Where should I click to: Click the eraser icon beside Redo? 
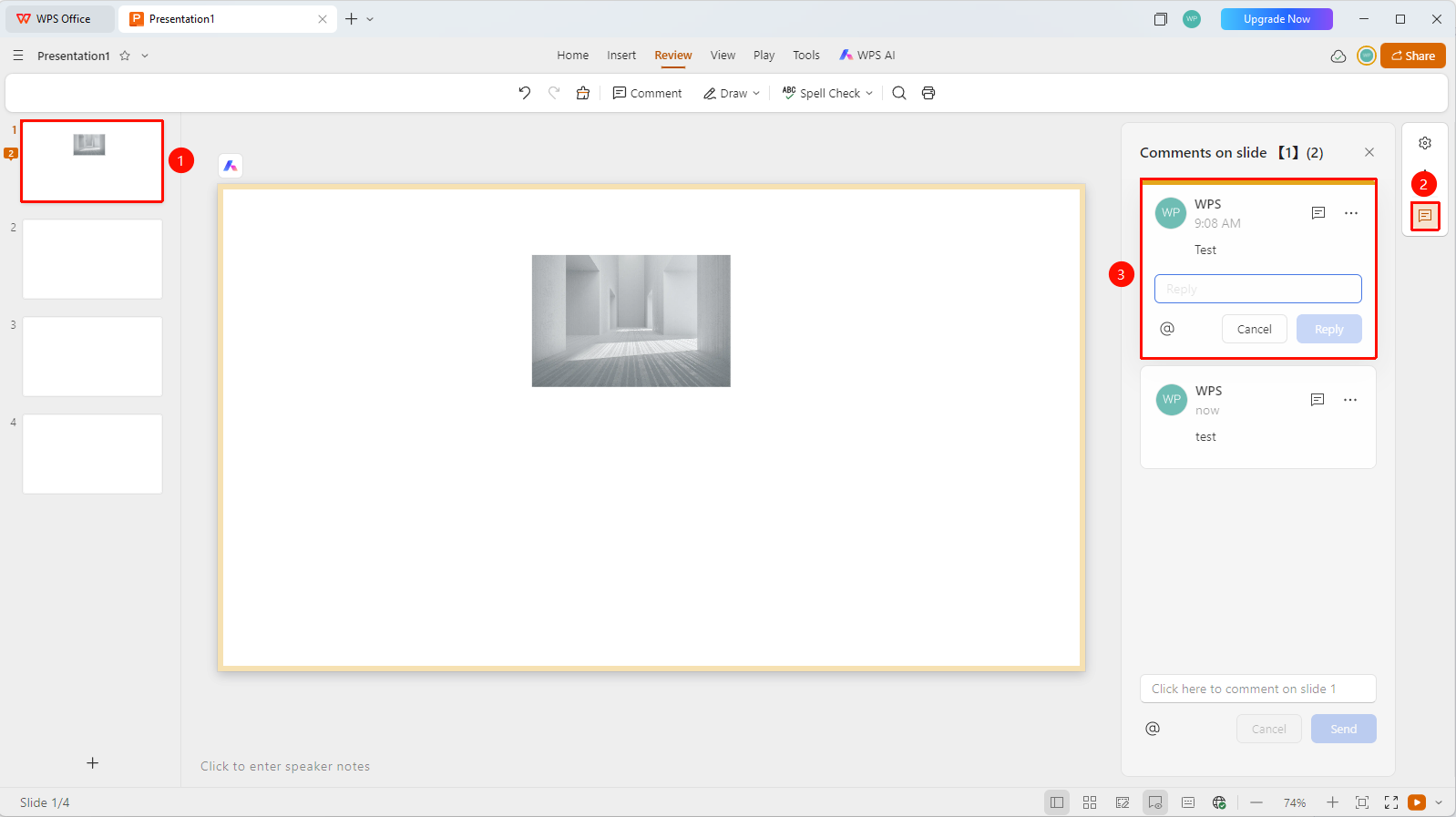tap(583, 93)
